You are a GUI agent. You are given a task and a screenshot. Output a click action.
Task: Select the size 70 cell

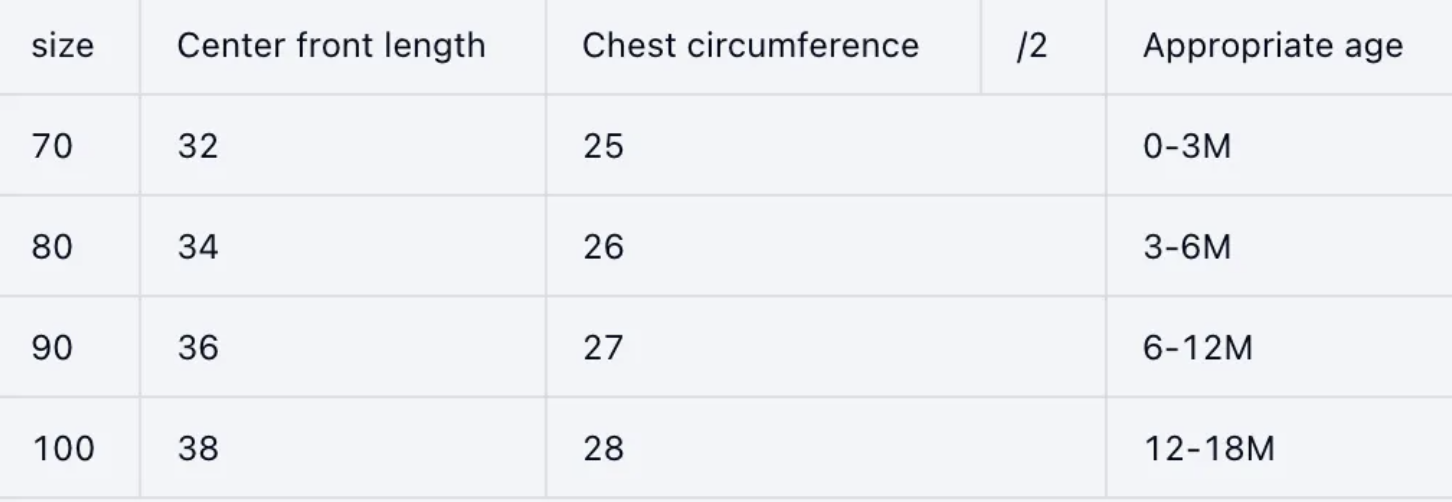(x=52, y=147)
